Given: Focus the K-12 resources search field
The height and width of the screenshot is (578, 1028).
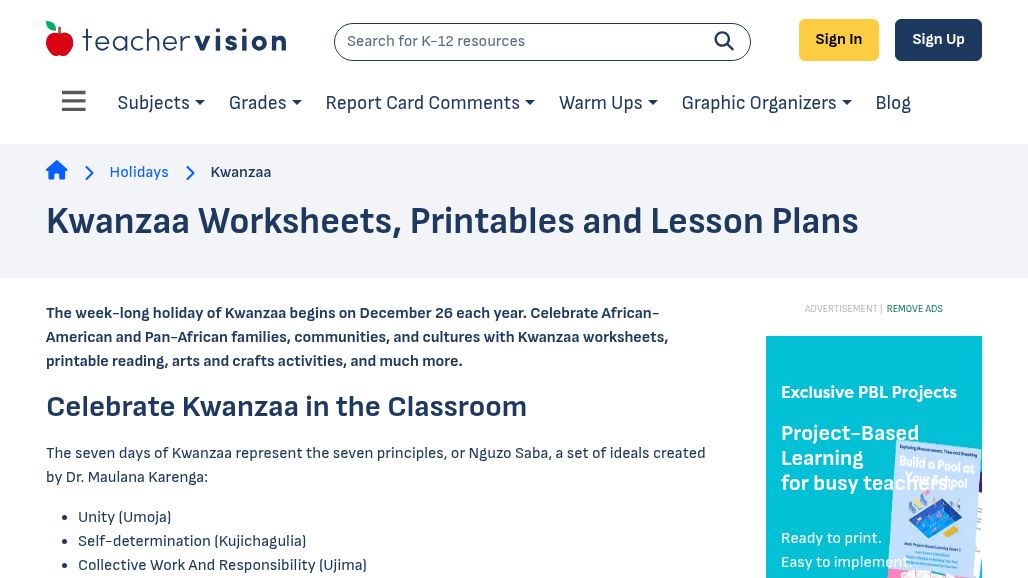Looking at the screenshot, I should click(x=520, y=41).
